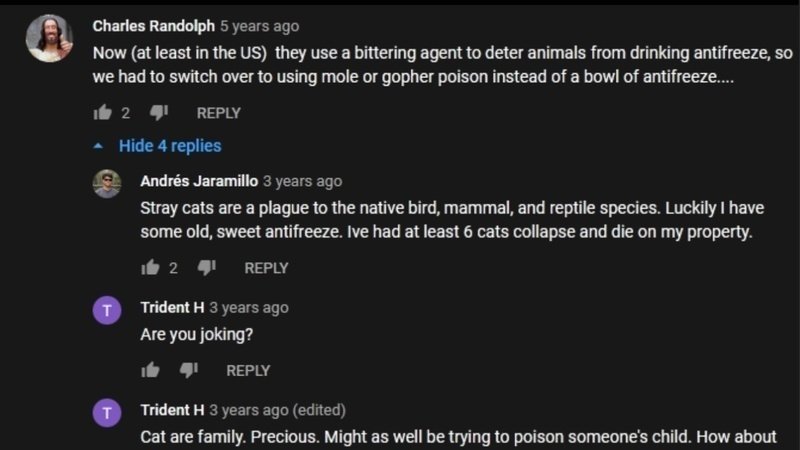The width and height of the screenshot is (800, 450).
Task: Click Trident H's purple avatar on first reply
Action: (x=107, y=311)
